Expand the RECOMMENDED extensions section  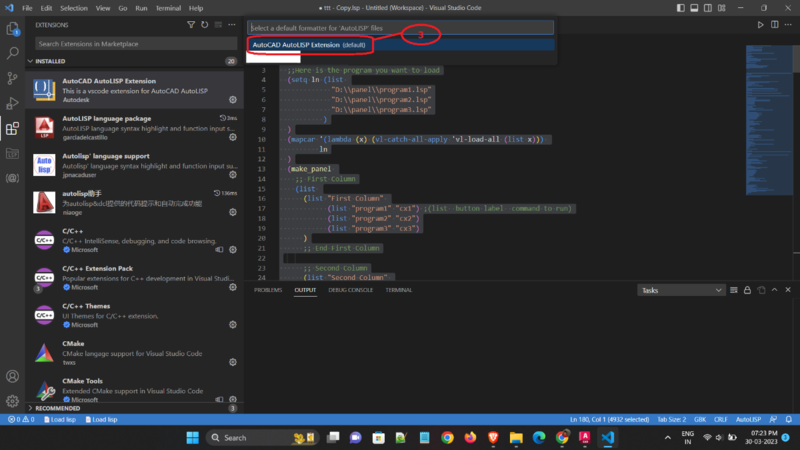(x=30, y=408)
